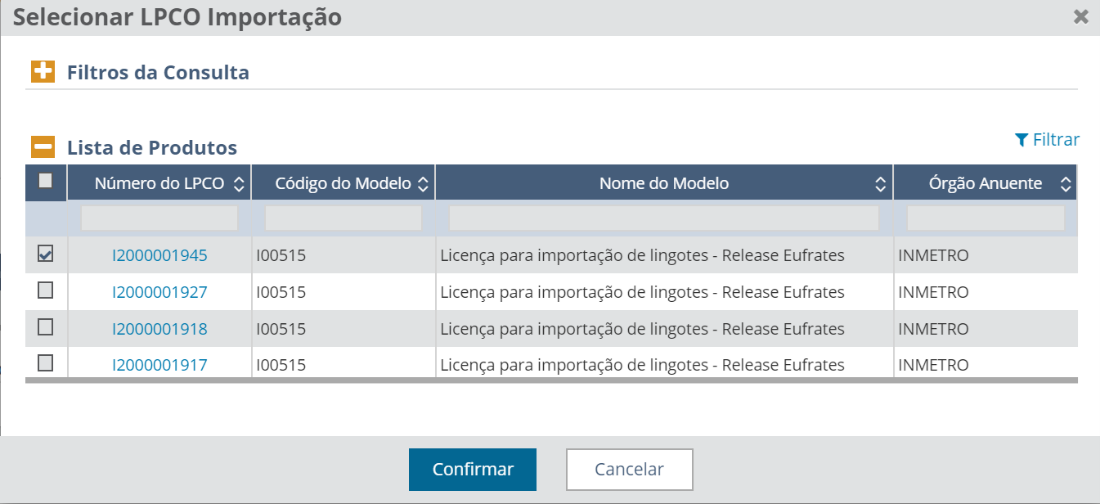The image size is (1100, 504).
Task: Sort by Nome do Modelo column
Action: 880,184
